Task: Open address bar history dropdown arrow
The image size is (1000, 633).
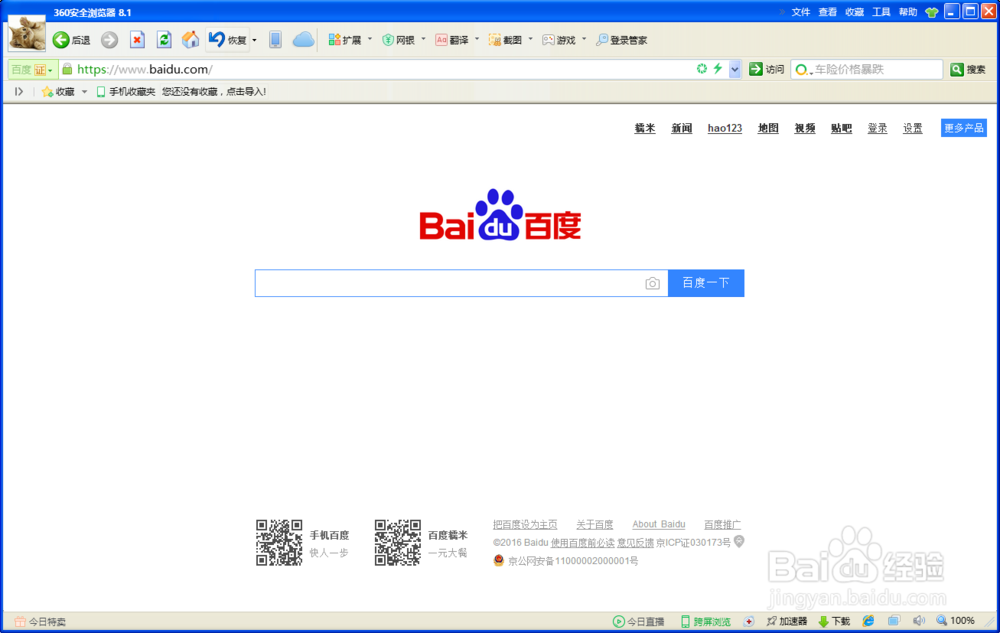Action: (735, 69)
